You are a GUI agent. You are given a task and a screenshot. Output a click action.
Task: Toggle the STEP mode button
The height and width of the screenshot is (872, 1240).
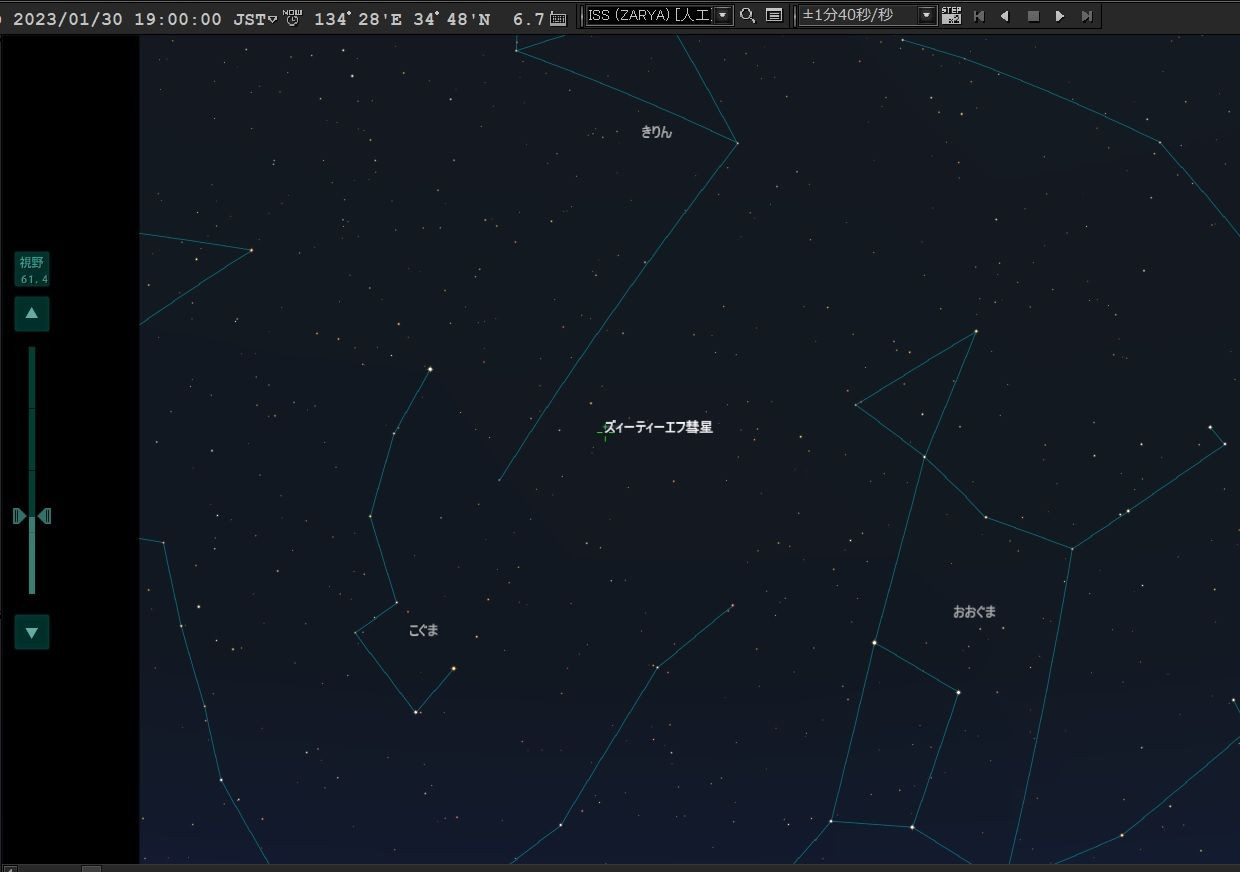(x=951, y=16)
